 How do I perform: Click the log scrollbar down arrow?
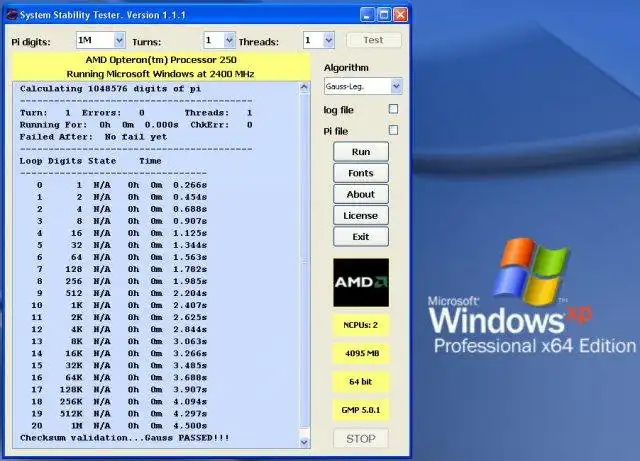(x=304, y=442)
